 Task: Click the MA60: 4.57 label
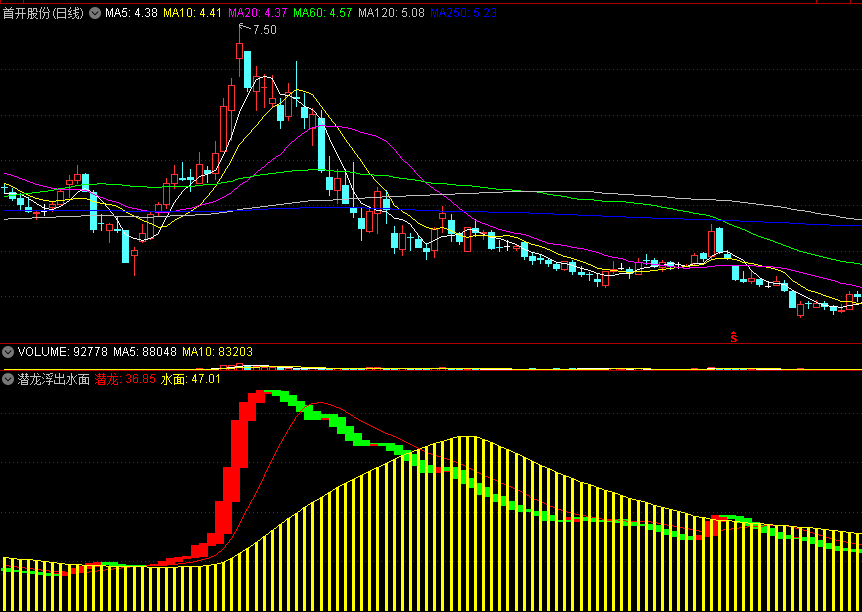[323, 13]
